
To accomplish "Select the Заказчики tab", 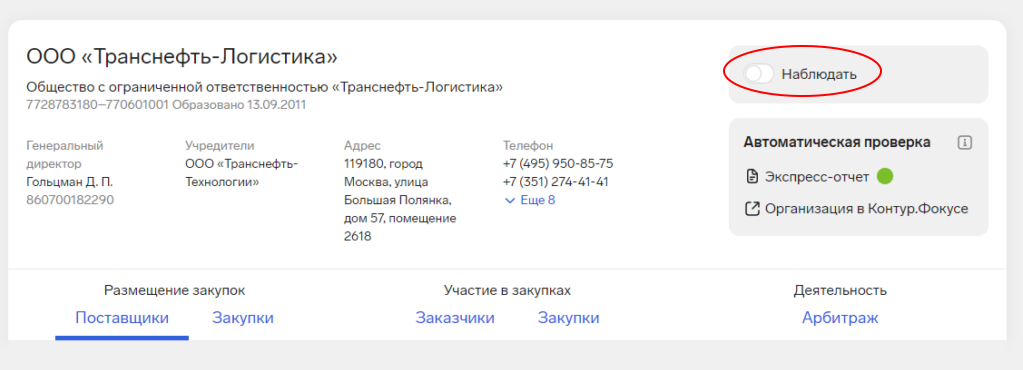I will click(455, 318).
